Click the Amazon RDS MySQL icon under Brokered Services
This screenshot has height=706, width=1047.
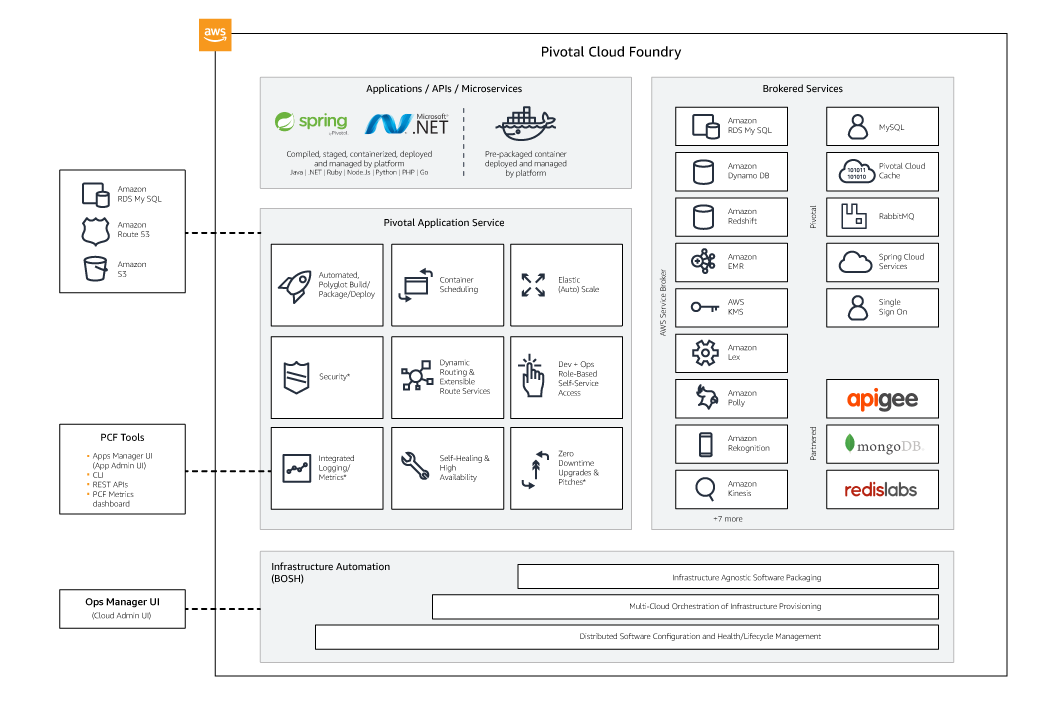(707, 125)
